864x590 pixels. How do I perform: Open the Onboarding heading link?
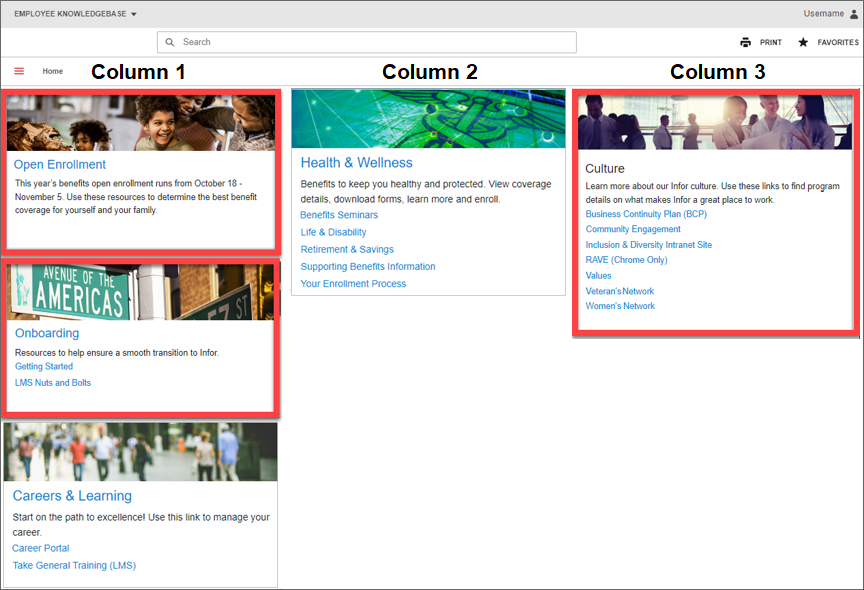point(47,333)
